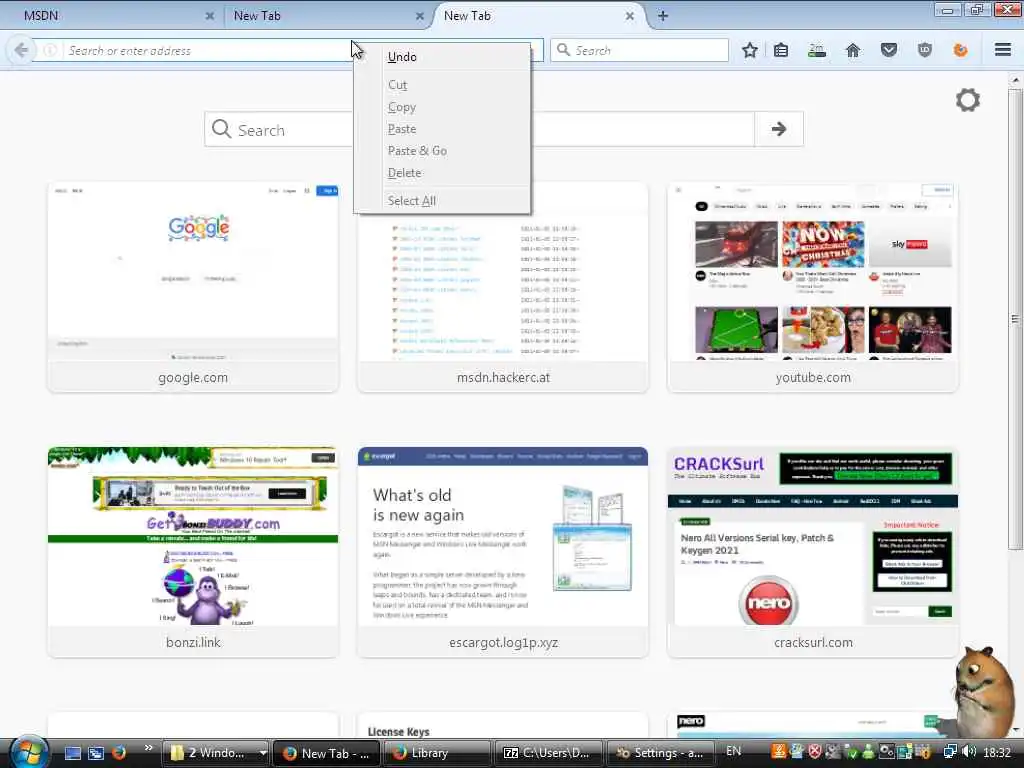The height and width of the screenshot is (768, 1024).
Task: Open the google.com tile
Action: click(x=193, y=287)
